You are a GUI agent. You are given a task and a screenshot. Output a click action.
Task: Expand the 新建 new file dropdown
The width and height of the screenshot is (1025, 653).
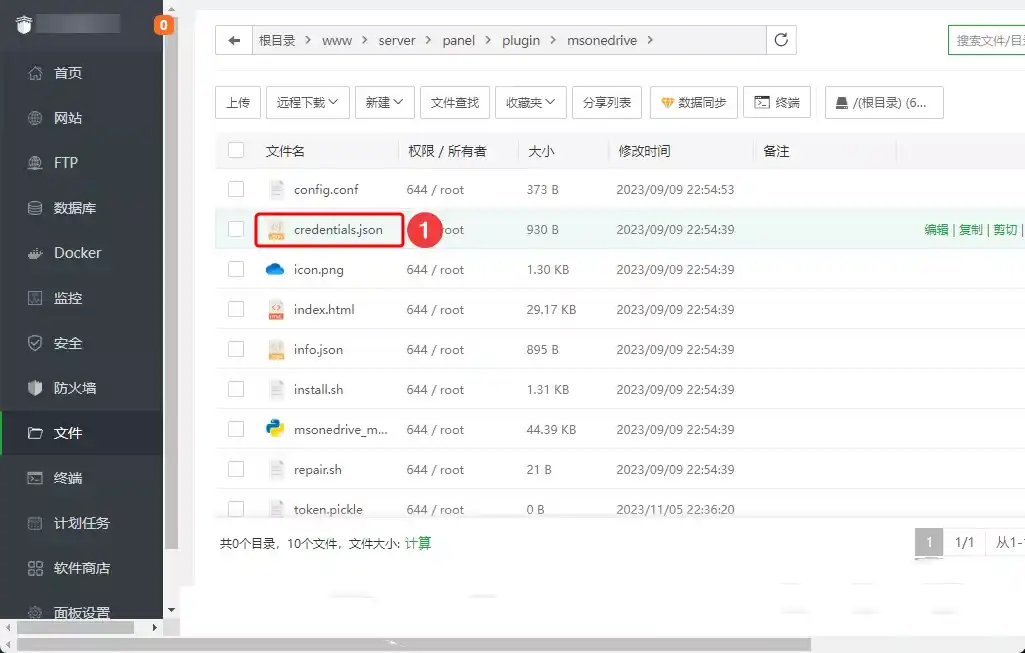384,102
